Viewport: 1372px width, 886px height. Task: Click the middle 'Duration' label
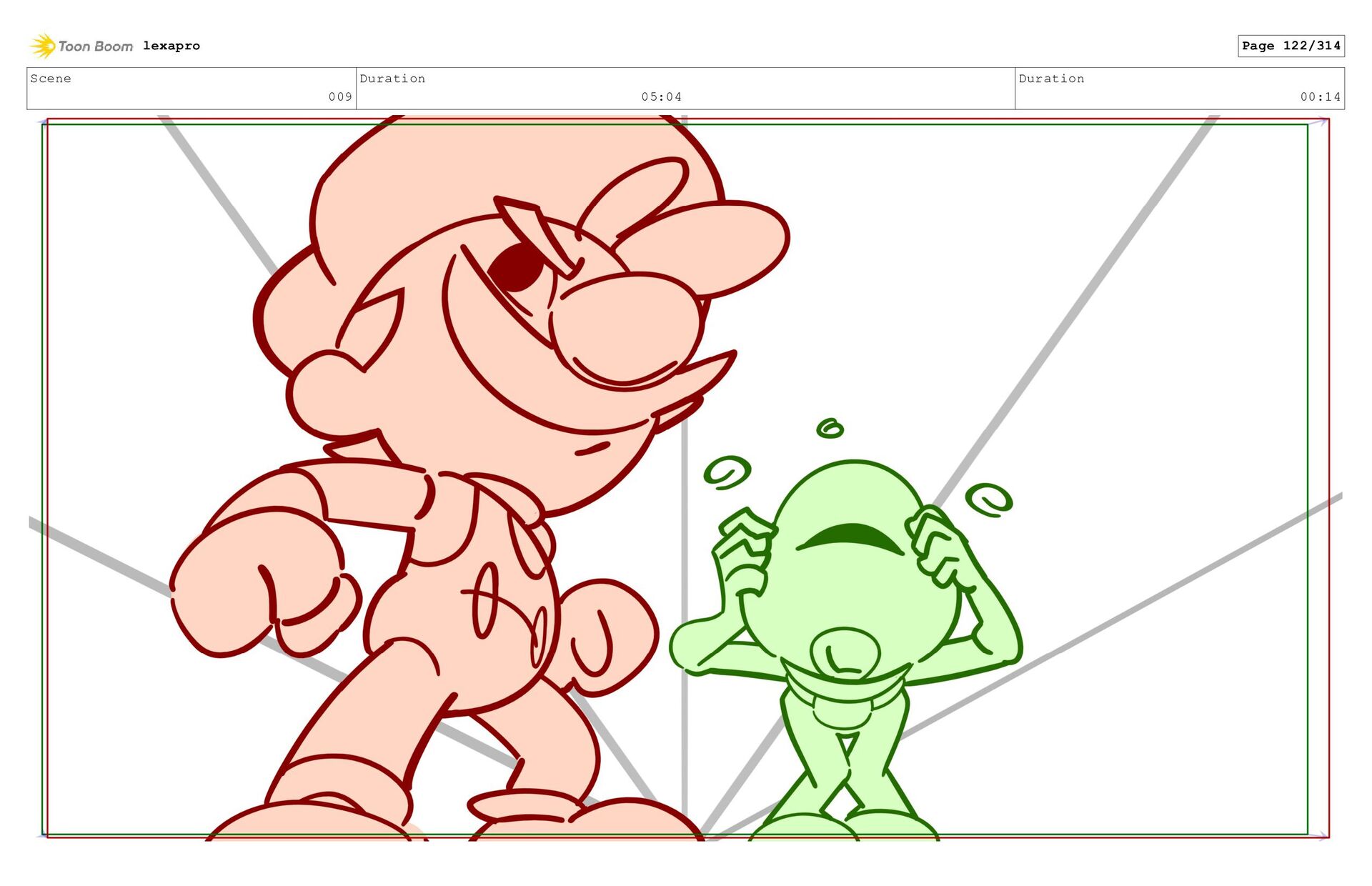point(392,79)
